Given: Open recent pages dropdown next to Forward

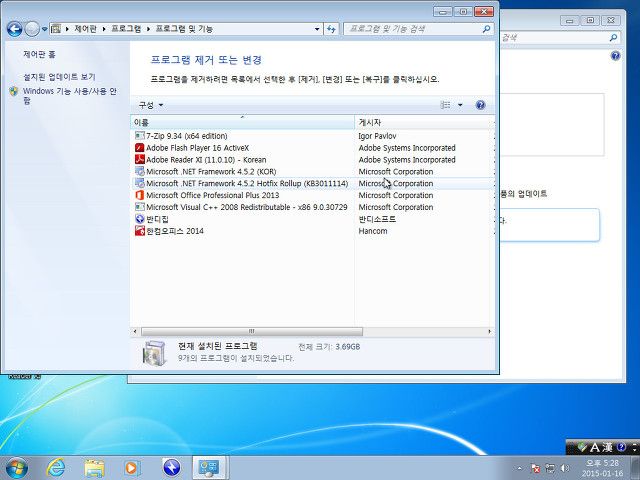Looking at the screenshot, I should pos(44,29).
